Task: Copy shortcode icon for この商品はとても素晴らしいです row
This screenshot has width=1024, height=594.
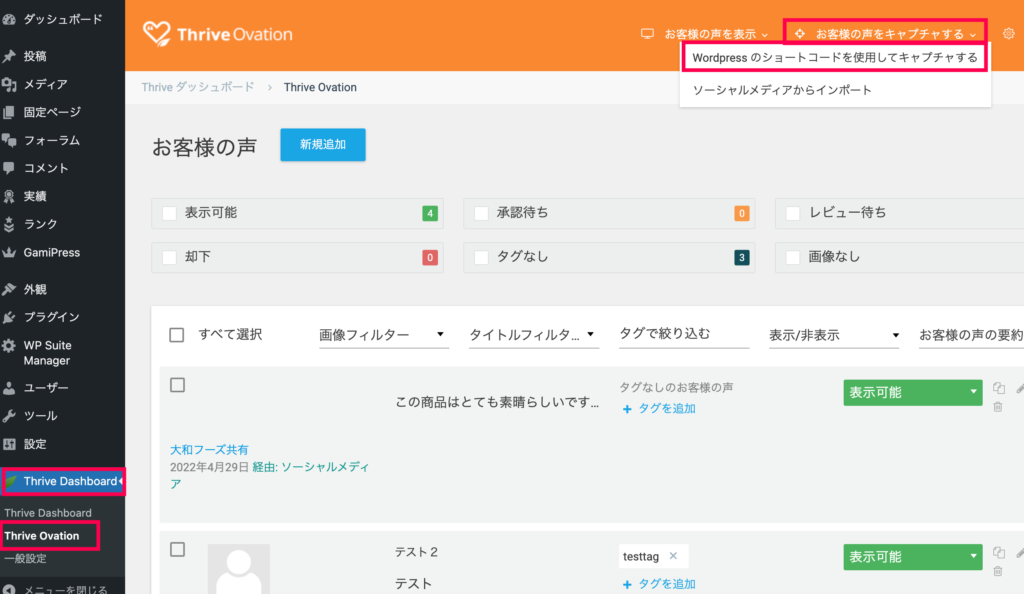Action: pos(999,388)
